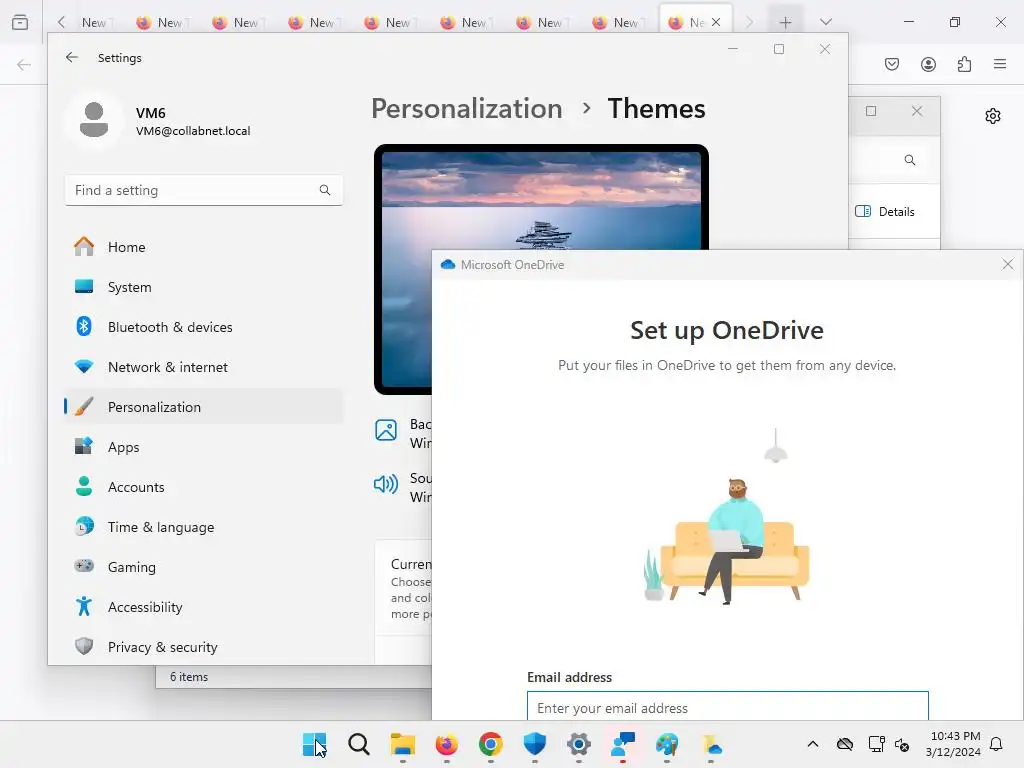Click the Find a setting search box
Viewport: 1024px width, 768px height.
coord(203,190)
